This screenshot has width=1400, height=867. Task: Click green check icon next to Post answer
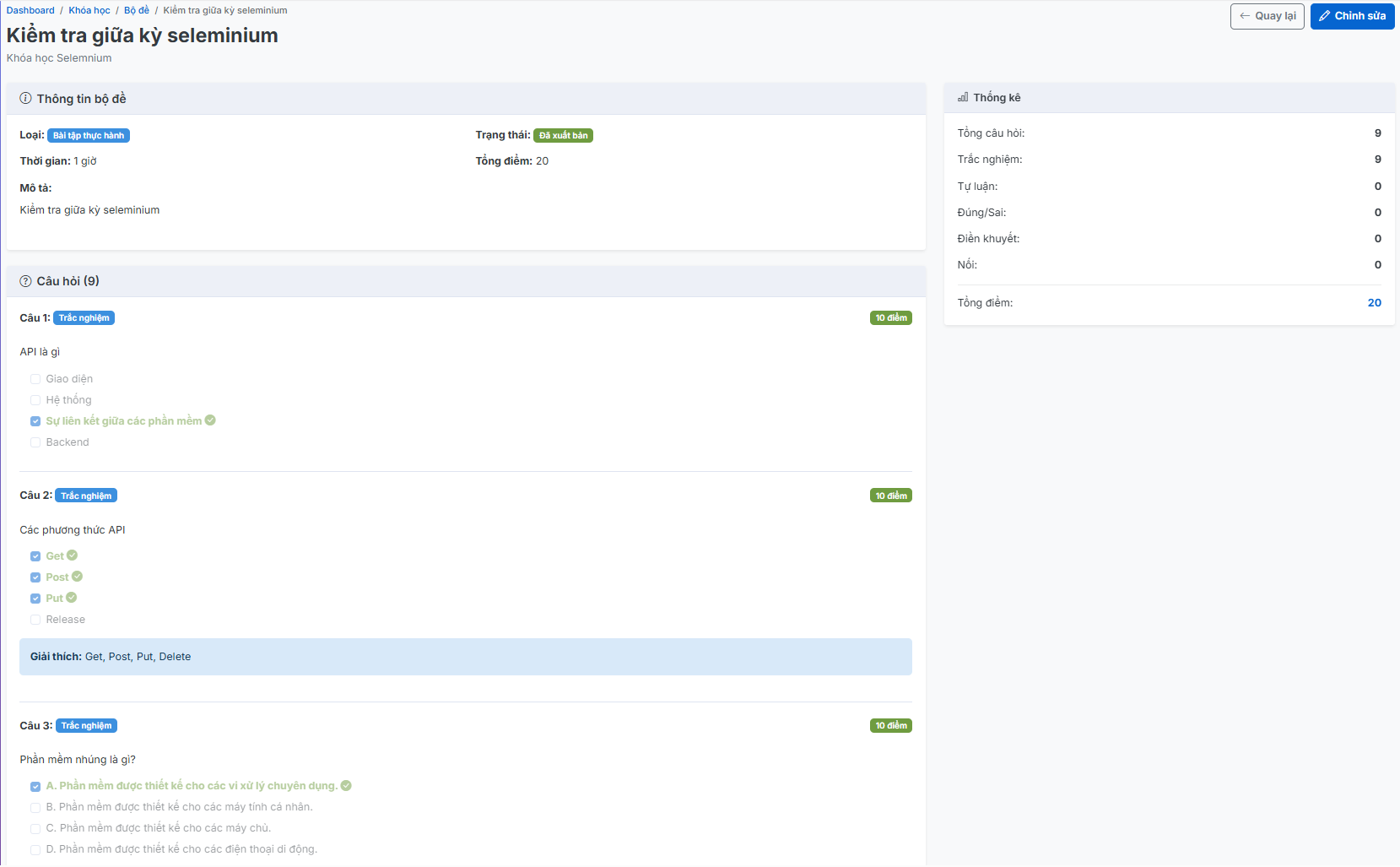[78, 577]
